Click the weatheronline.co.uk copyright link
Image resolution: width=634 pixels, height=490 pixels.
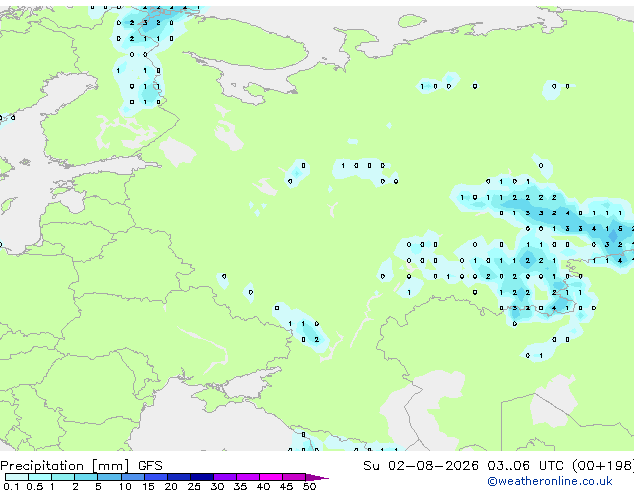click(550, 481)
